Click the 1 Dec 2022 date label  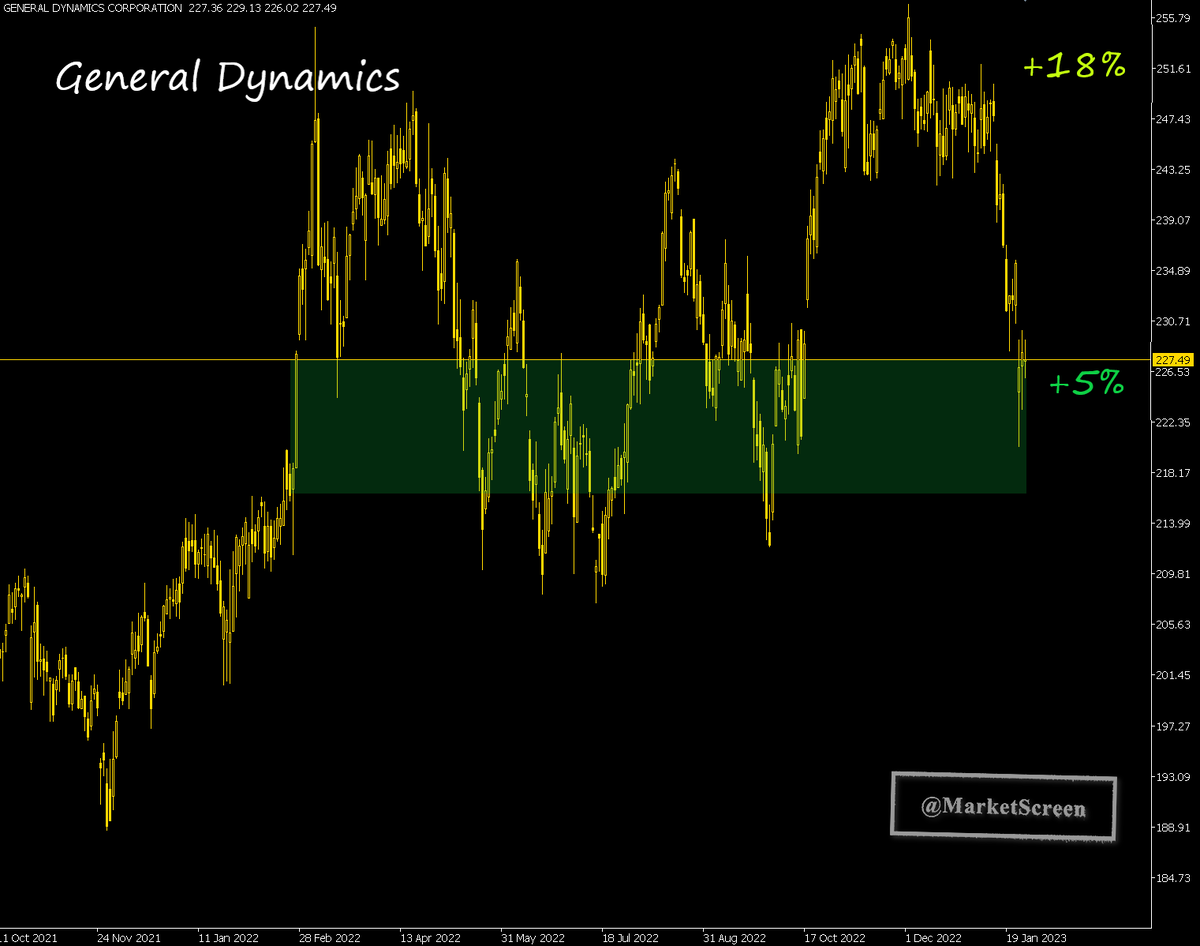pos(935,939)
